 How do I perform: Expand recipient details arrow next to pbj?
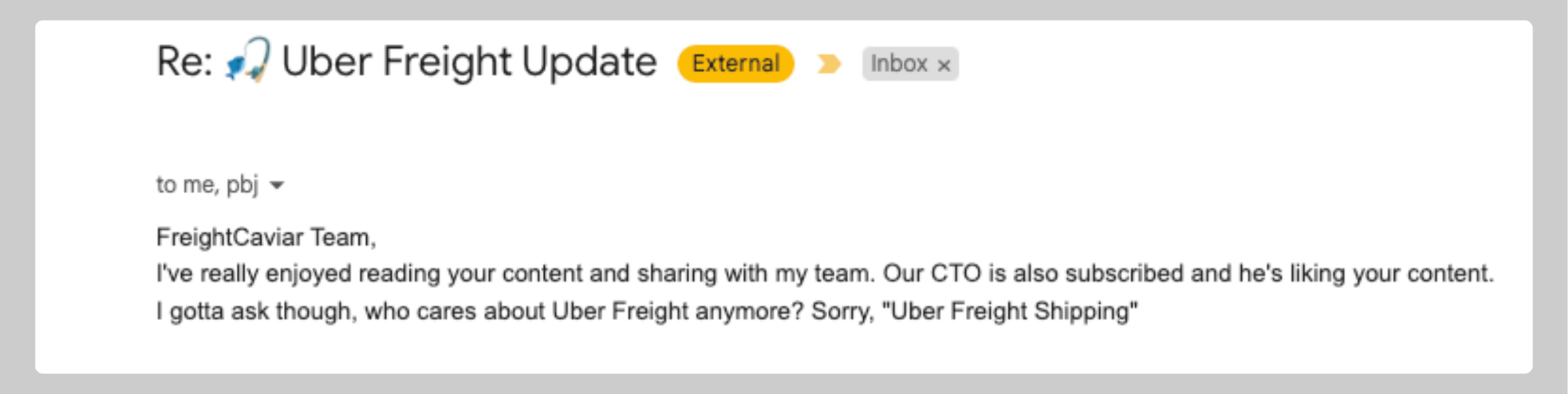tap(277, 185)
